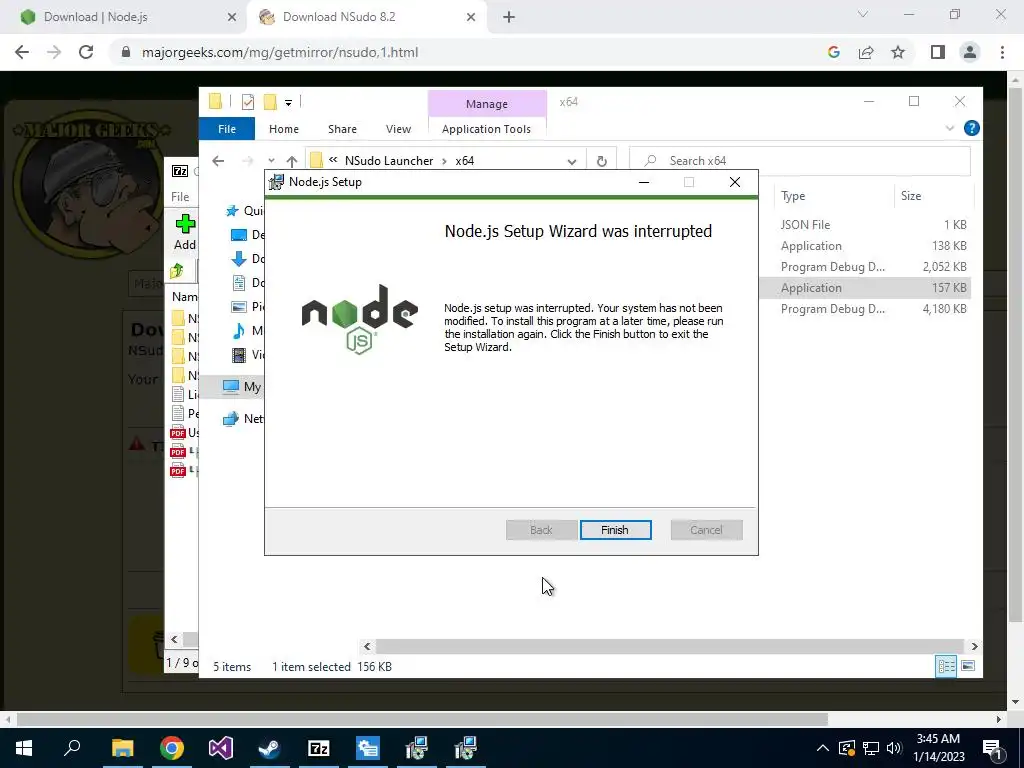Screen dimensions: 1024x768
Task: Click the volume speaker tray icon
Action: (894, 748)
